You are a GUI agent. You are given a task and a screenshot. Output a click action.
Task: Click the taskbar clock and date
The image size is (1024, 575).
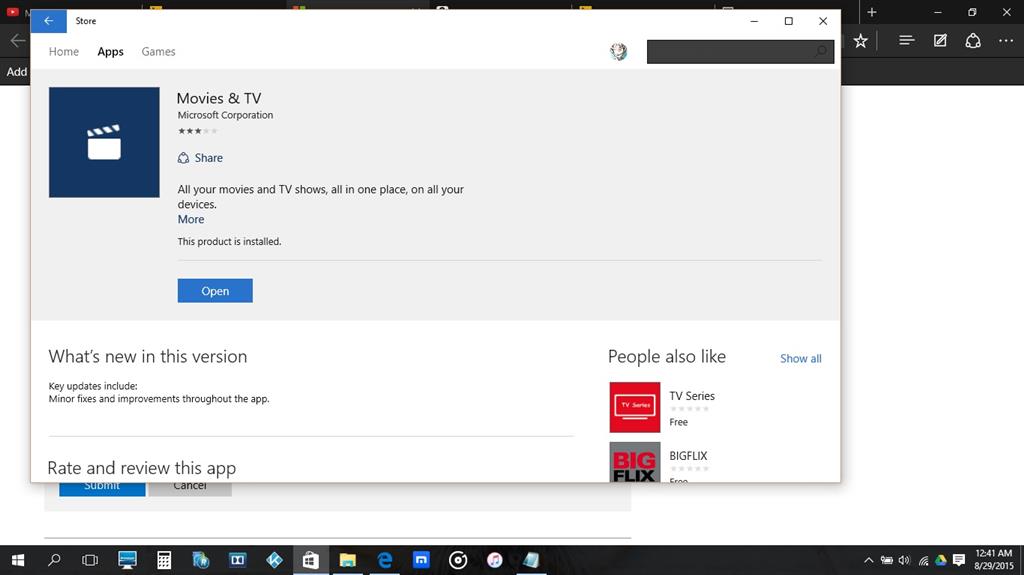pos(993,560)
